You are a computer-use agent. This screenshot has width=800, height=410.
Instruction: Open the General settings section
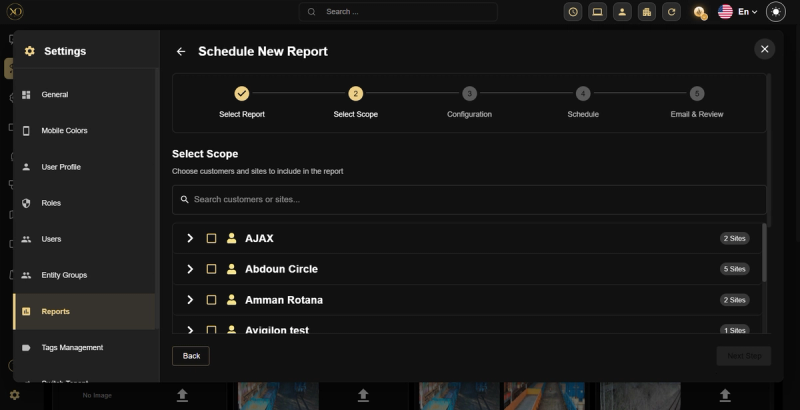[x=84, y=94]
